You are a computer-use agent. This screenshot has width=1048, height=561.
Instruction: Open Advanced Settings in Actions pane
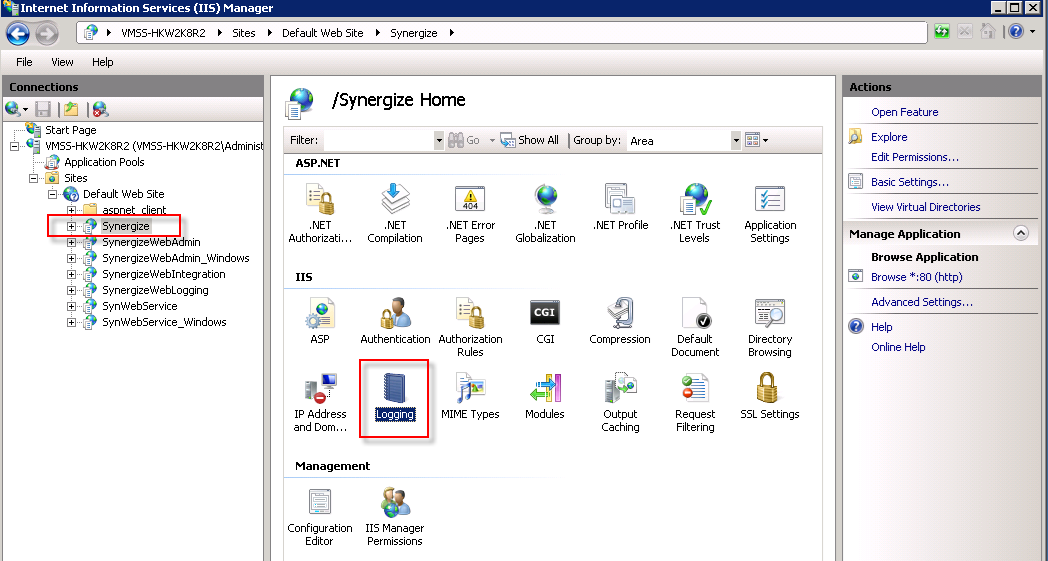coord(922,302)
